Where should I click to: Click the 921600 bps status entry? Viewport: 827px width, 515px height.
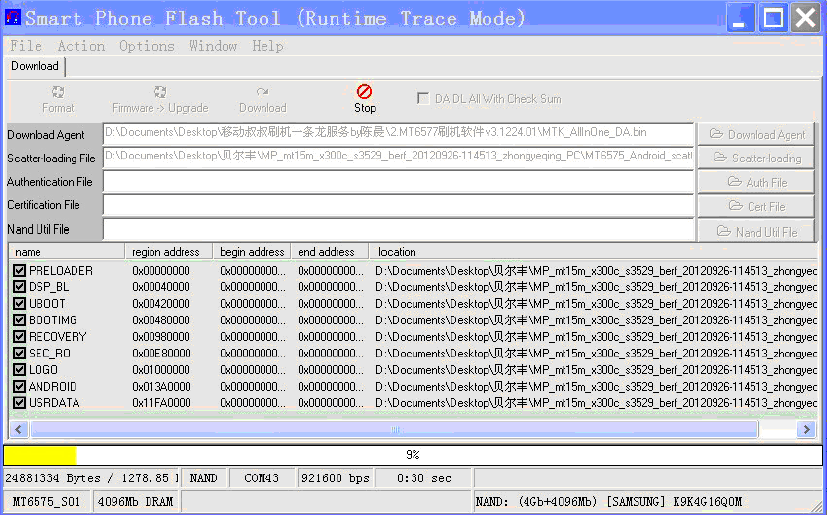pyautogui.click(x=335, y=478)
